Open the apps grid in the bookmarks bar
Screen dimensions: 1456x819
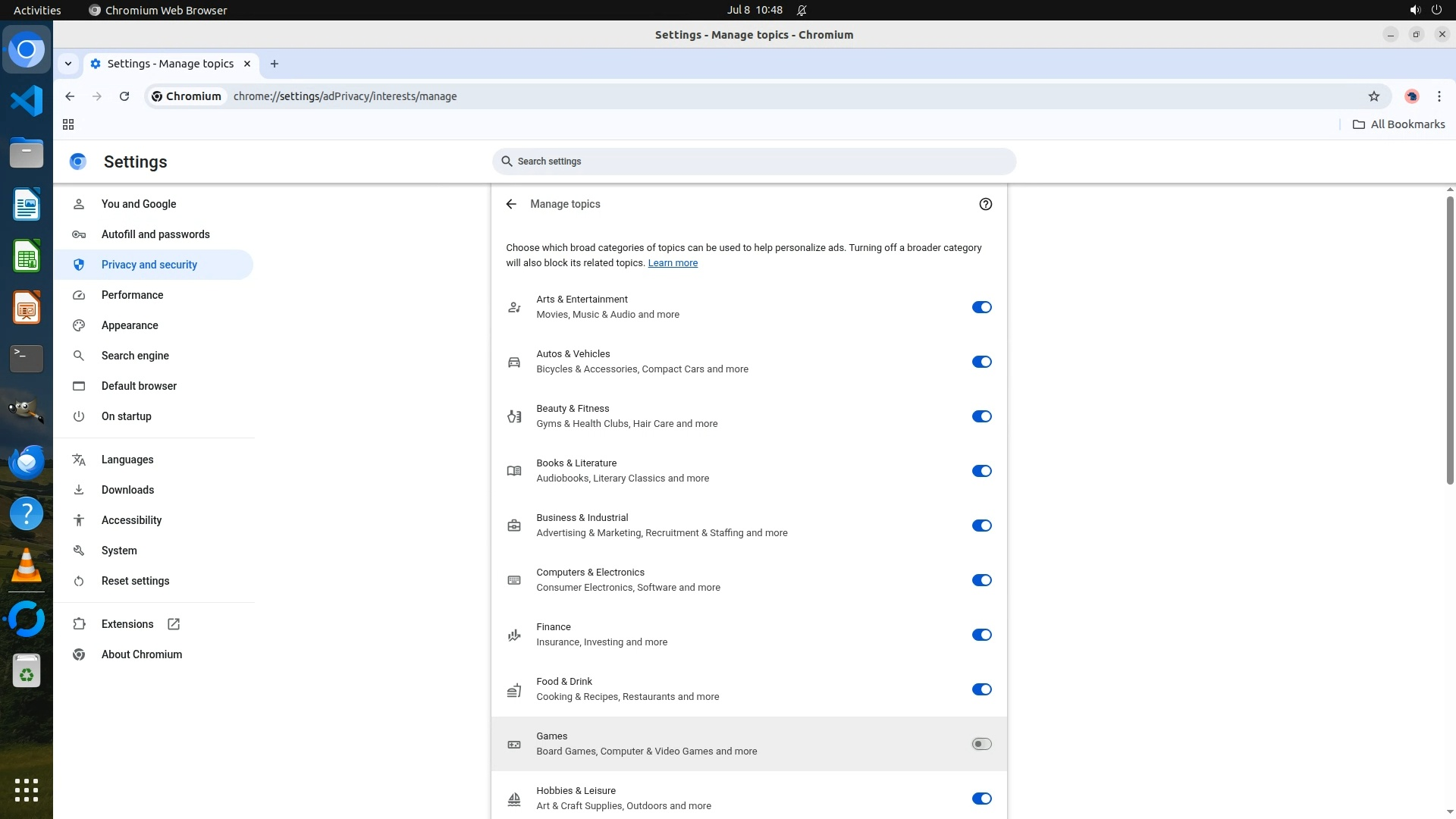tap(68, 124)
